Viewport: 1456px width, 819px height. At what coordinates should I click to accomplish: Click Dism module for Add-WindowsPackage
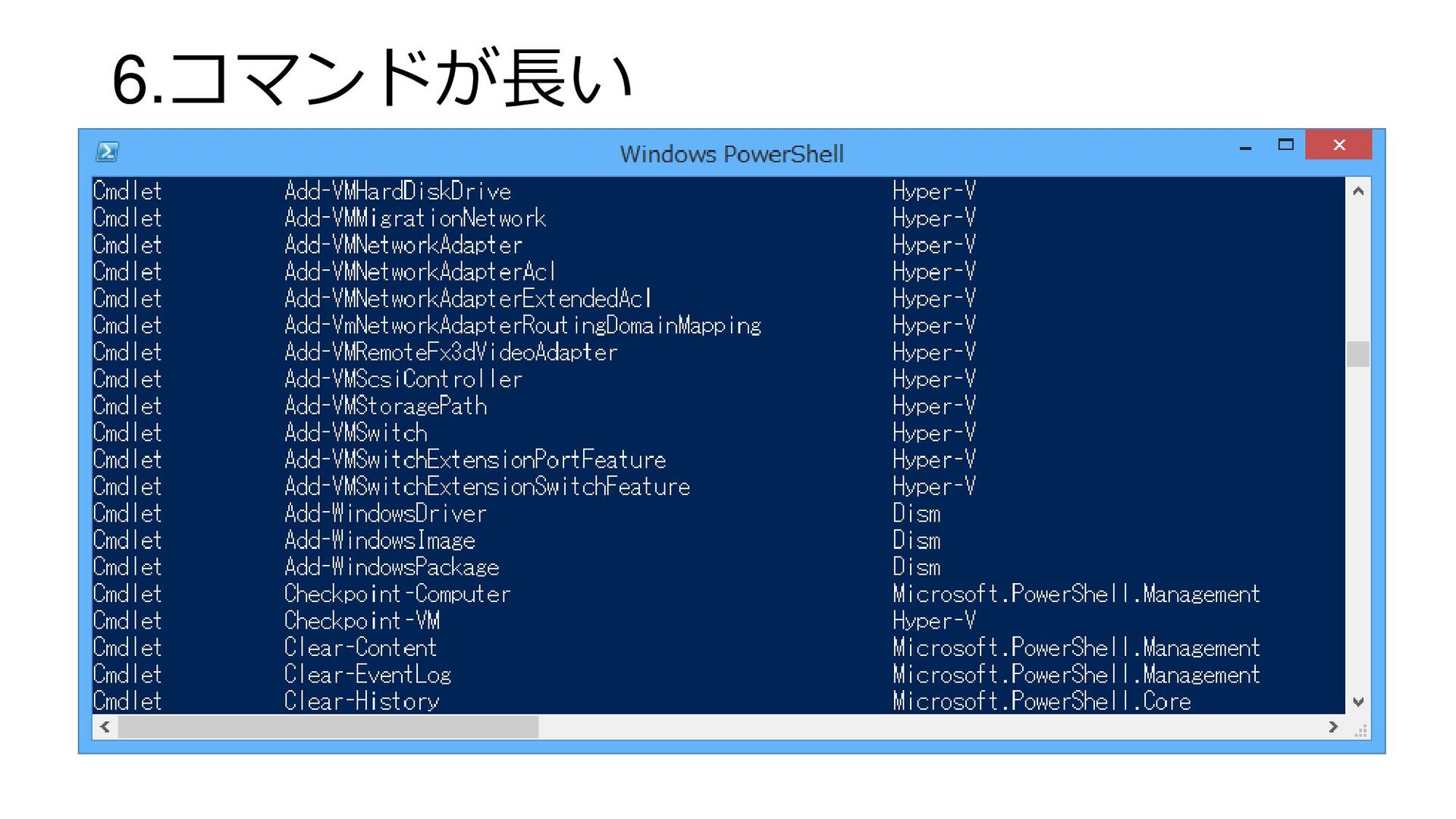pos(916,567)
